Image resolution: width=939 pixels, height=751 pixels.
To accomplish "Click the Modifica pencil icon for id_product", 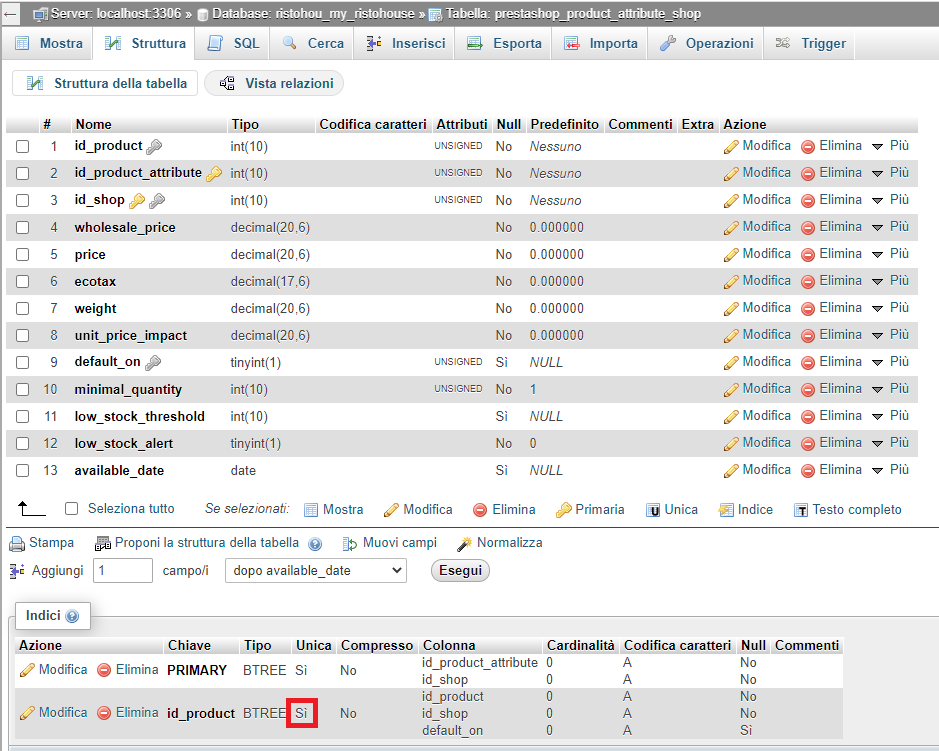I will [x=731, y=147].
